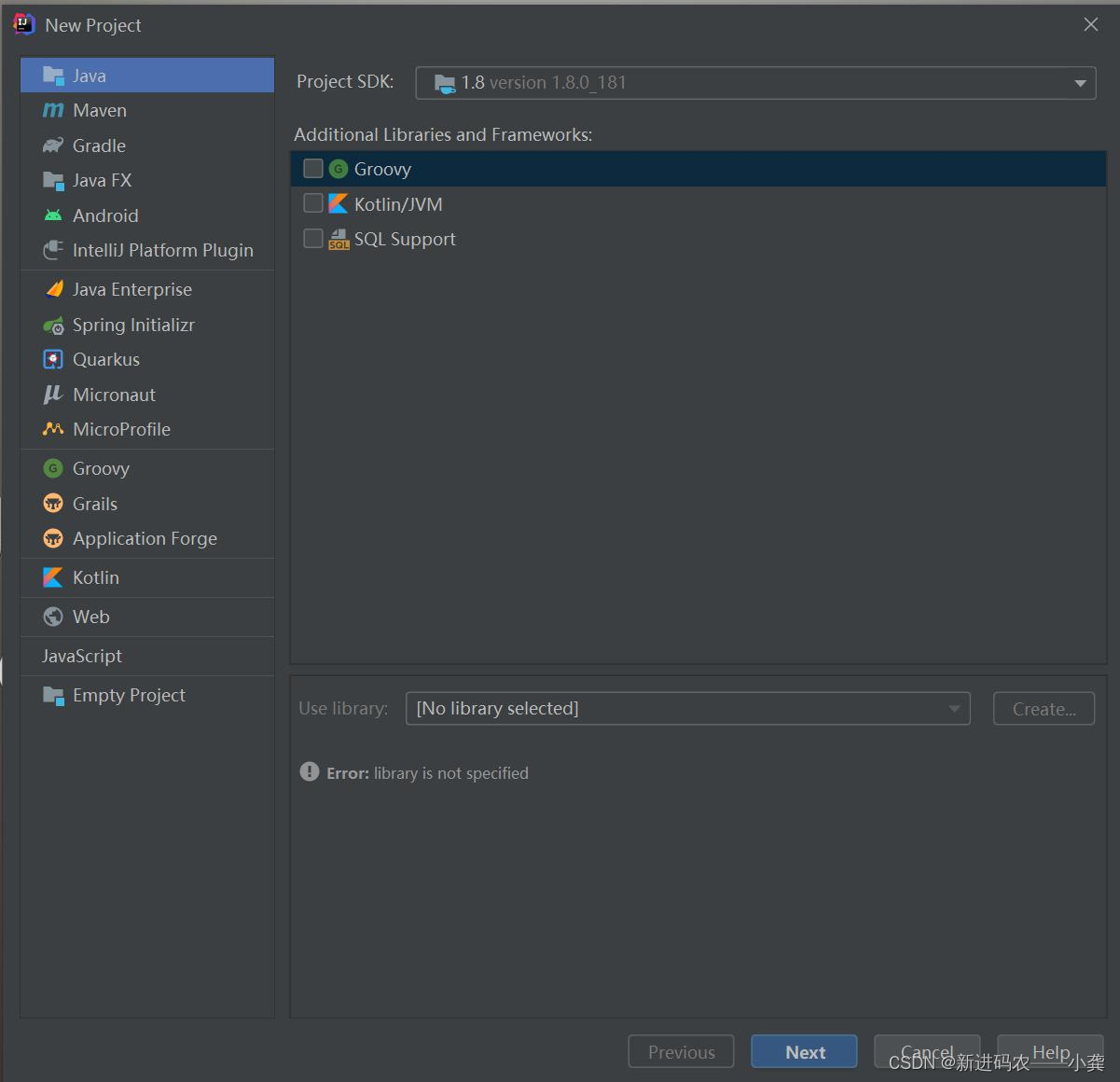Click the Grails icon
Image resolution: width=1120 pixels, height=1082 pixels.
point(53,504)
